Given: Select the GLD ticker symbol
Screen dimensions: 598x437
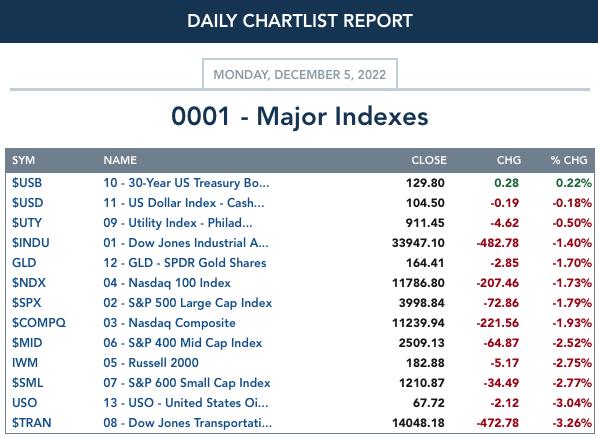Looking at the screenshot, I should (x=24, y=263).
